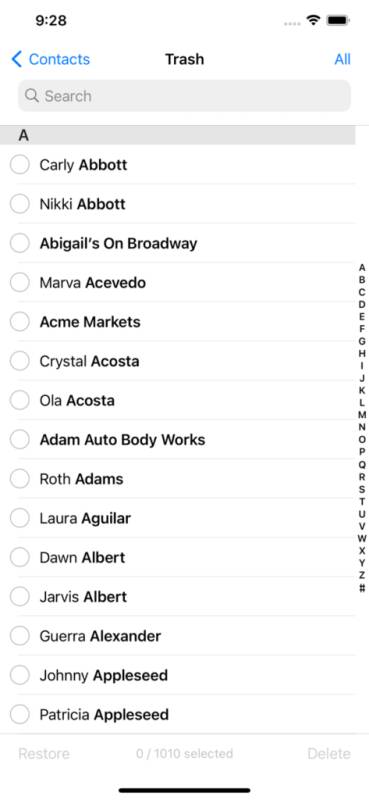Tap the Delete button
This screenshot has height=800, width=369.
pos(329,754)
